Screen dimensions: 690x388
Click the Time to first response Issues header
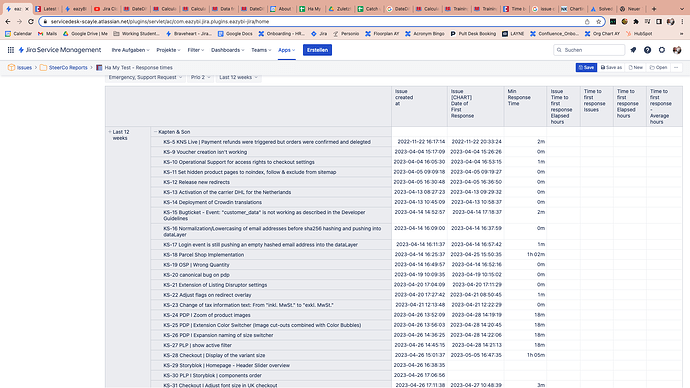(597, 106)
